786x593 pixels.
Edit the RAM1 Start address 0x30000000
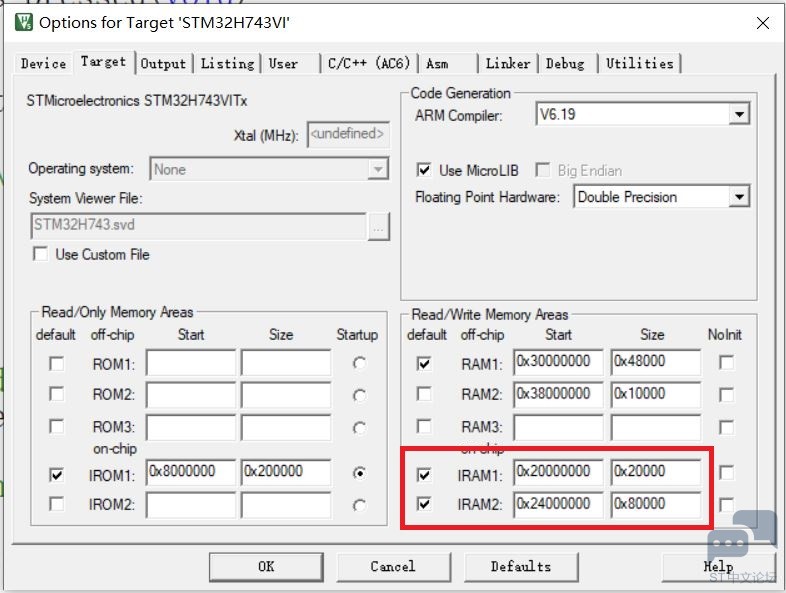pos(558,362)
